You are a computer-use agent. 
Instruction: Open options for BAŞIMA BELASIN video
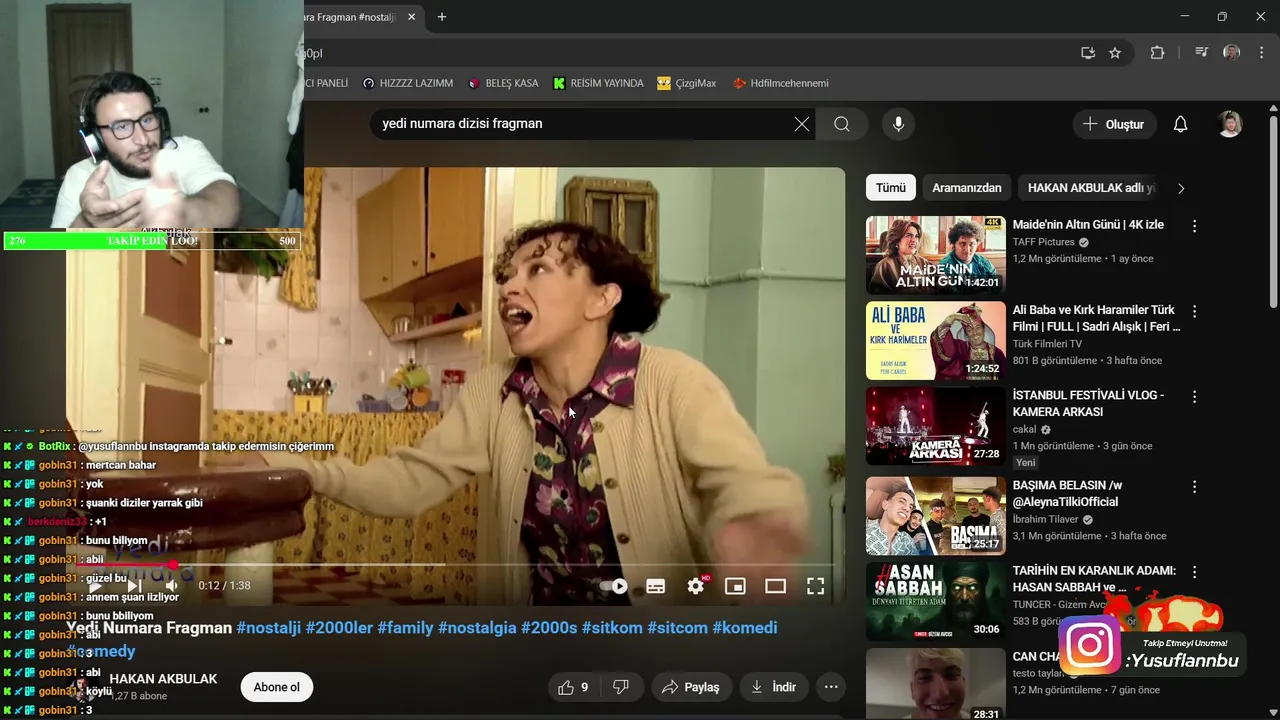(1194, 487)
